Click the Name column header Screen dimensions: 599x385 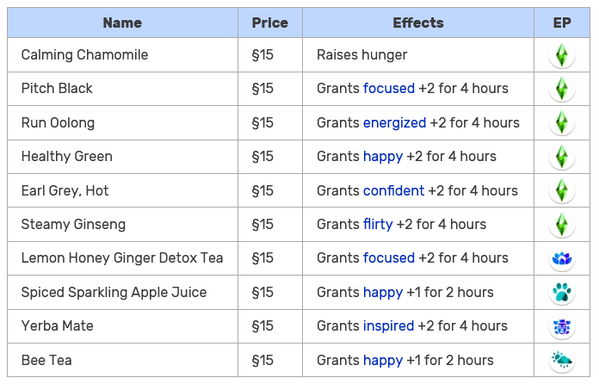coord(123,23)
